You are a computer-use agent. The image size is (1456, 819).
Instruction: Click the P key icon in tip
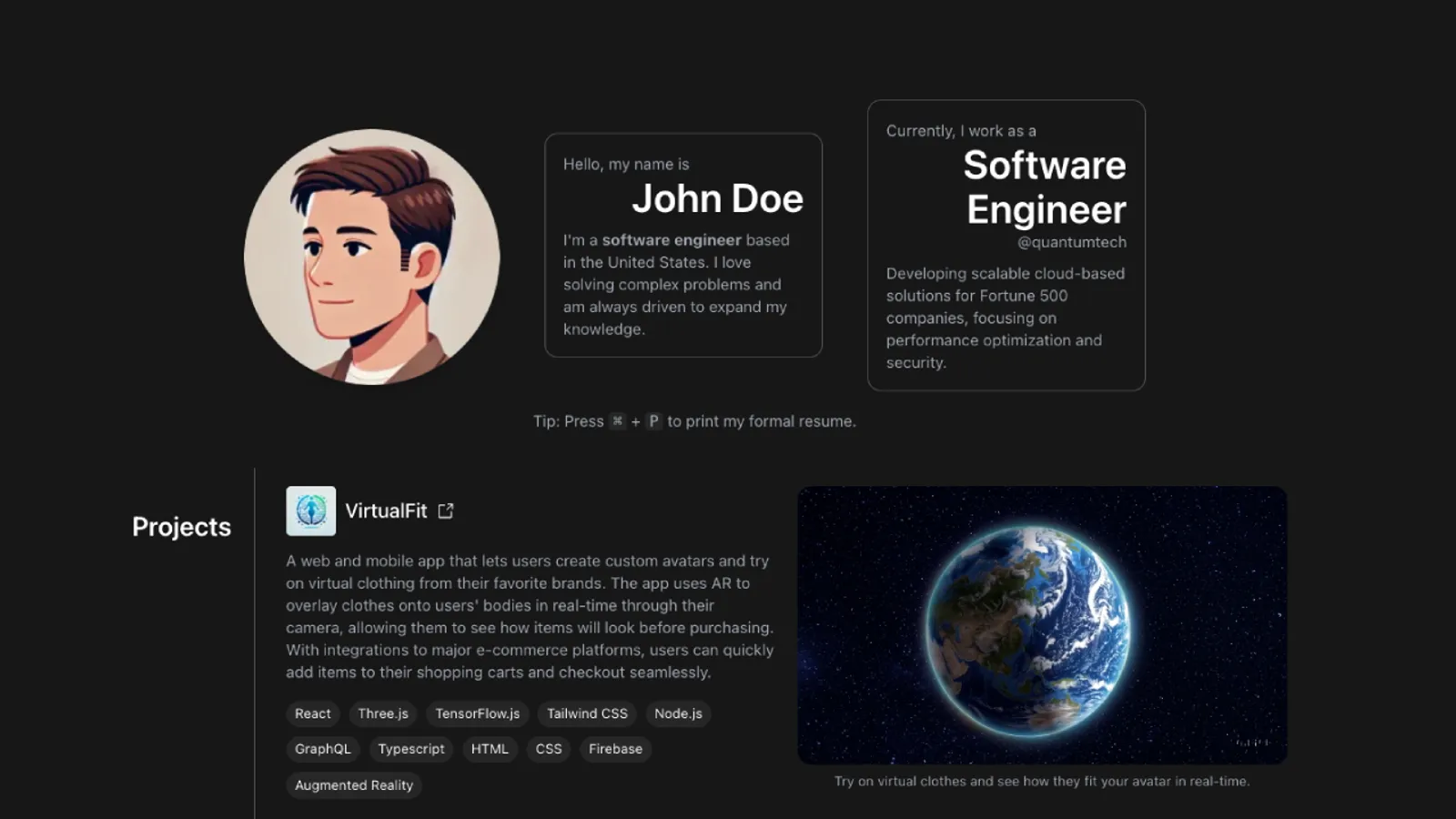653,421
